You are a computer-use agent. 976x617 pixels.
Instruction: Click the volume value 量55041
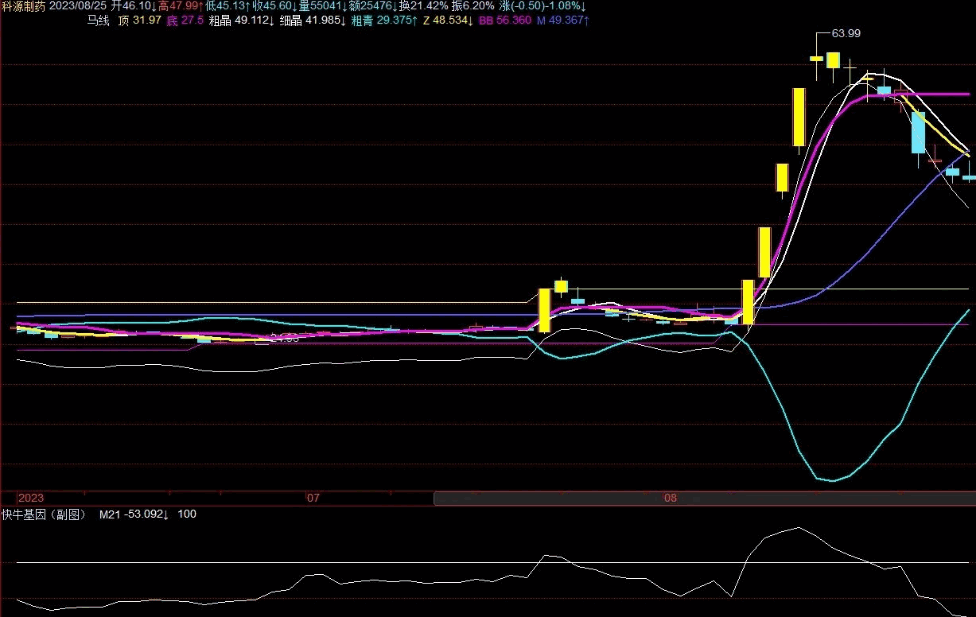coord(322,6)
